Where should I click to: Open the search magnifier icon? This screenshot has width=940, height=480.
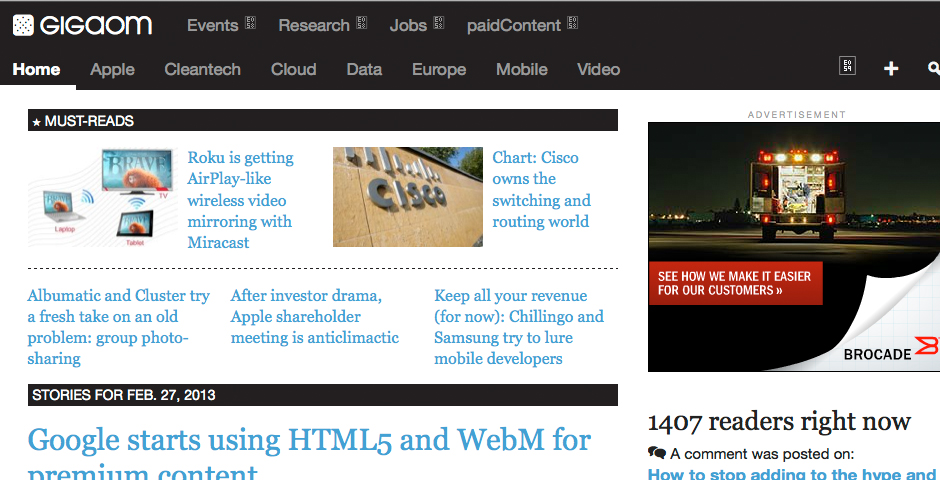933,68
